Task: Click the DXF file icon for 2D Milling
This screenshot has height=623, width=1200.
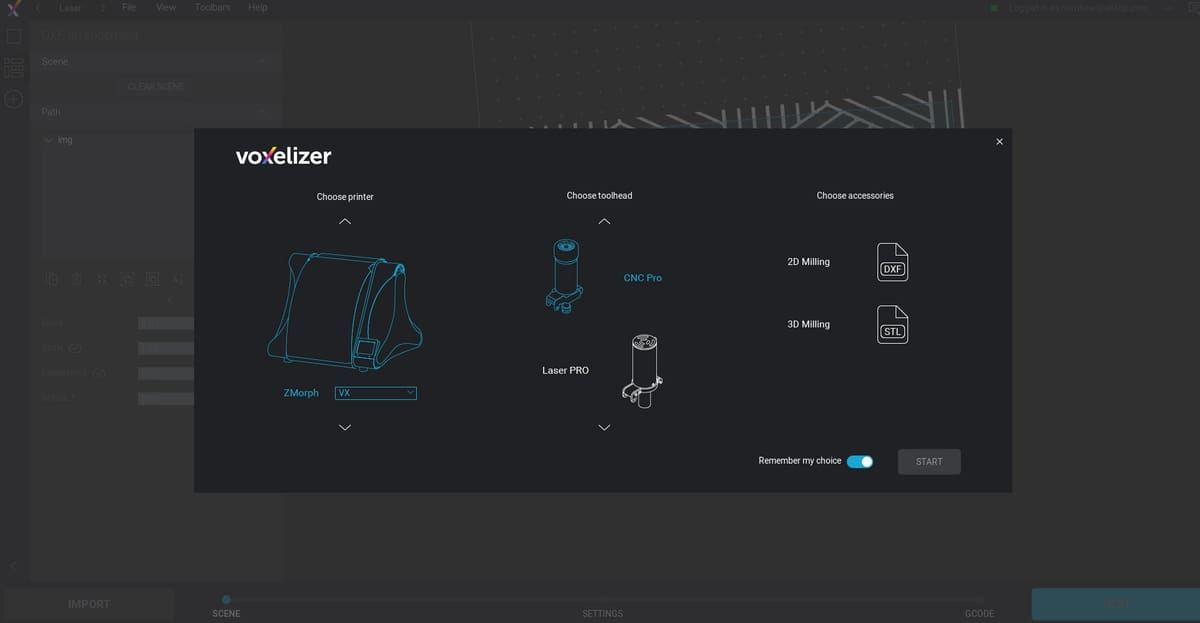Action: coord(893,262)
